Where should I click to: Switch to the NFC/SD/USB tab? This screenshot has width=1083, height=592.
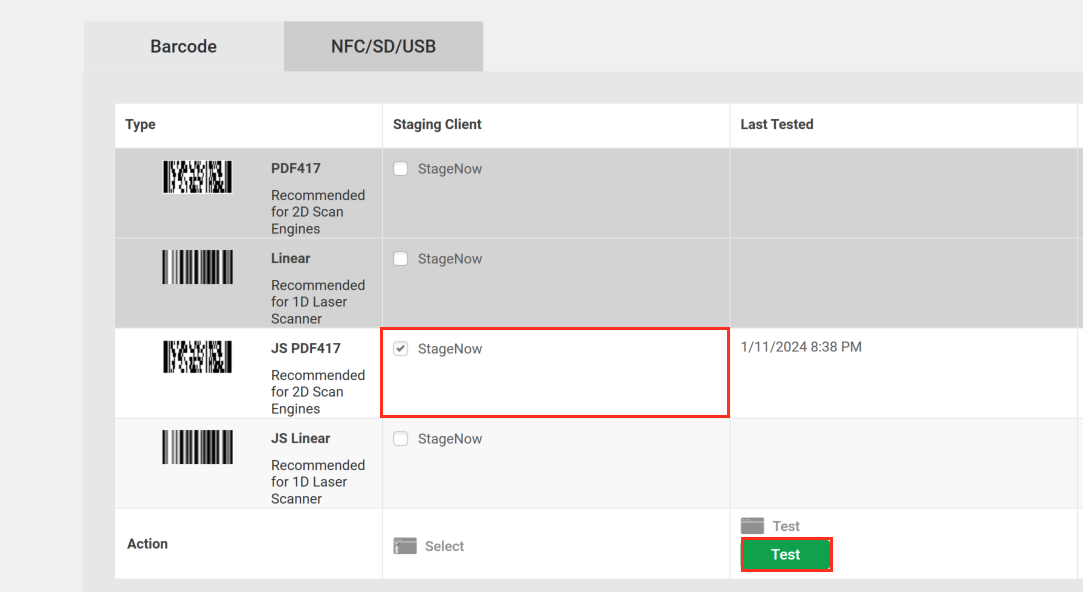(x=383, y=46)
